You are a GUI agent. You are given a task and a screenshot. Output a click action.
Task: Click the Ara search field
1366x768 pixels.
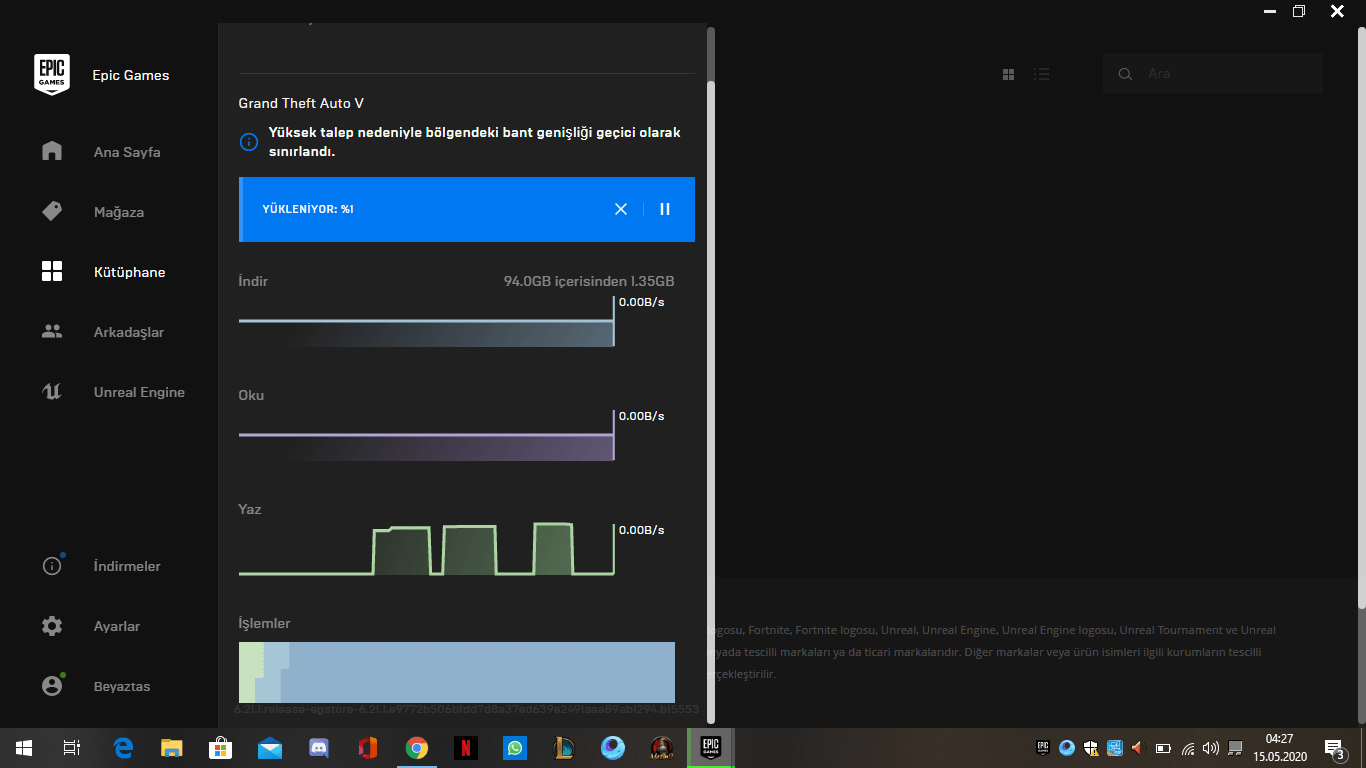click(x=1213, y=74)
